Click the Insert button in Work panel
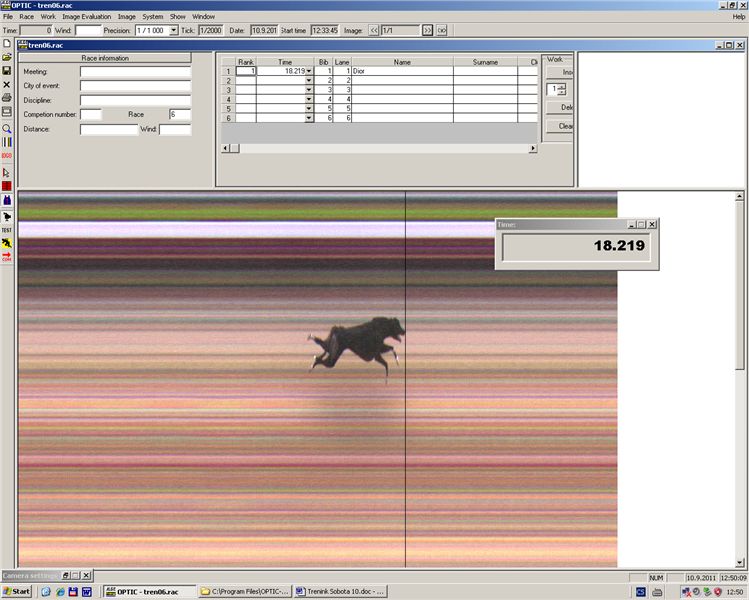This screenshot has height=600, width=749. [560, 72]
